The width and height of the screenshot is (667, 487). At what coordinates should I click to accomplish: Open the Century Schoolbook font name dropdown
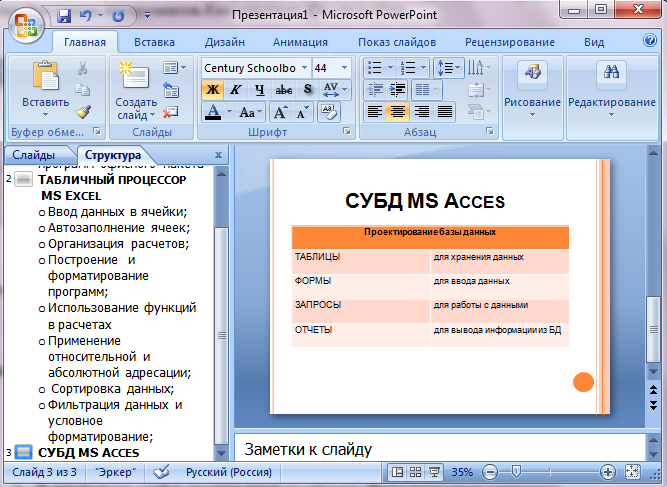304,68
